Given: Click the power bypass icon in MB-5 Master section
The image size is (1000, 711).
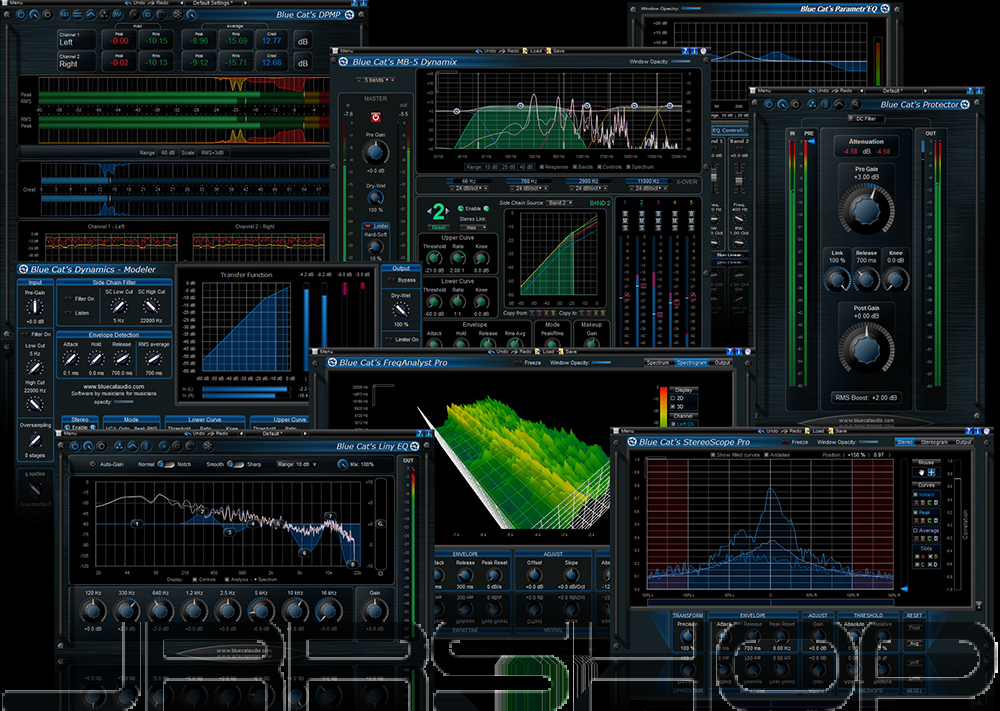Looking at the screenshot, I should (377, 117).
